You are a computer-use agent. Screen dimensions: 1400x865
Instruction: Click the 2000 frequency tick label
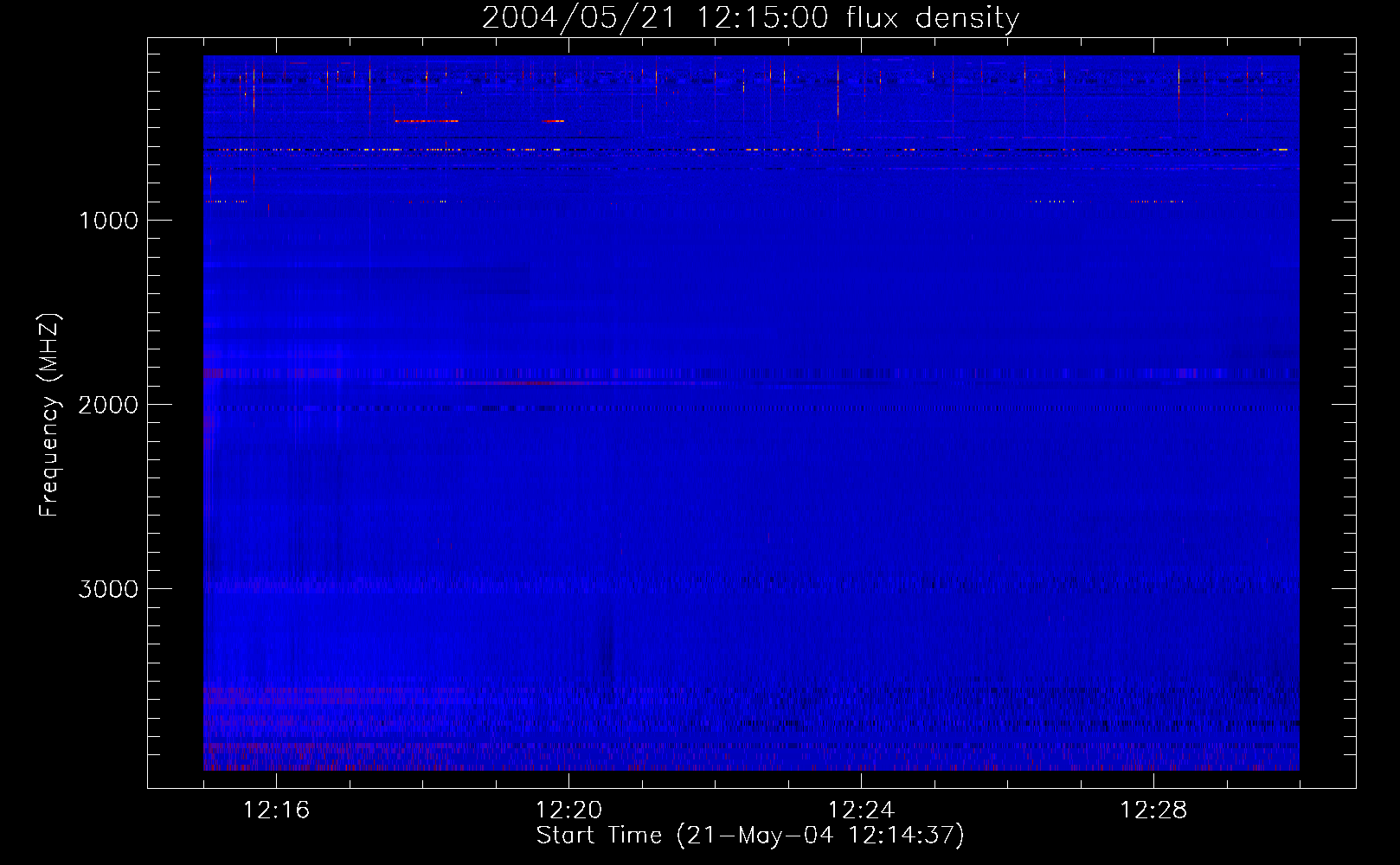coord(108,405)
